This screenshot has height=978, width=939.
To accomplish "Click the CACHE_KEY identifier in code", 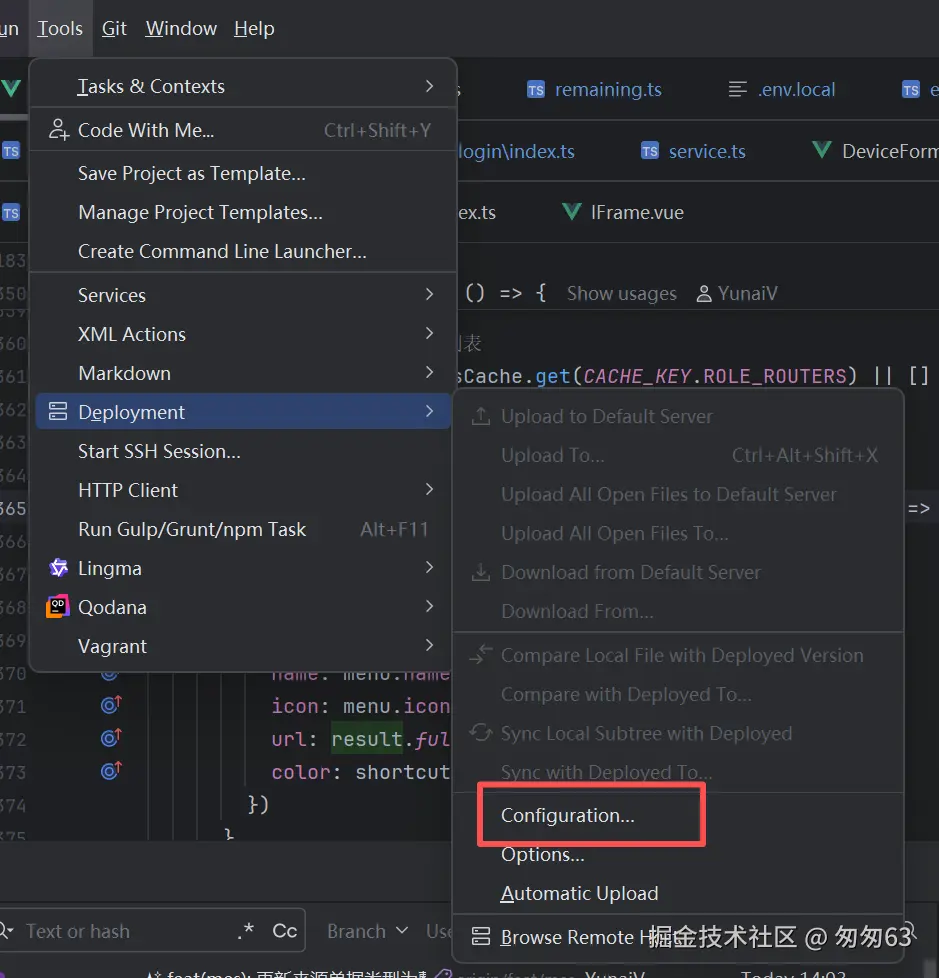I will click(636, 376).
